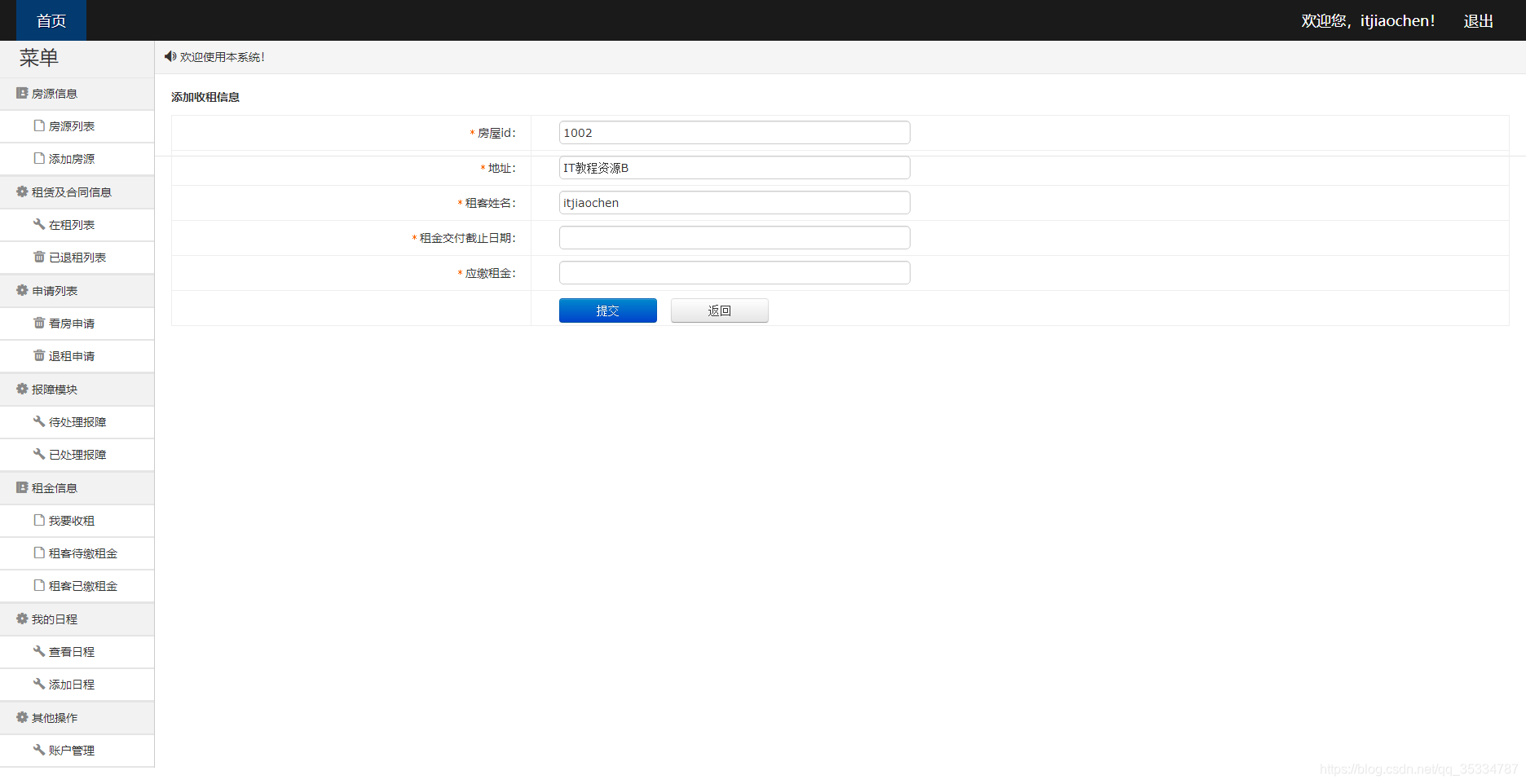1526x784 pixels.
Task: Focus the 应缴租金 input field
Action: pos(734,273)
